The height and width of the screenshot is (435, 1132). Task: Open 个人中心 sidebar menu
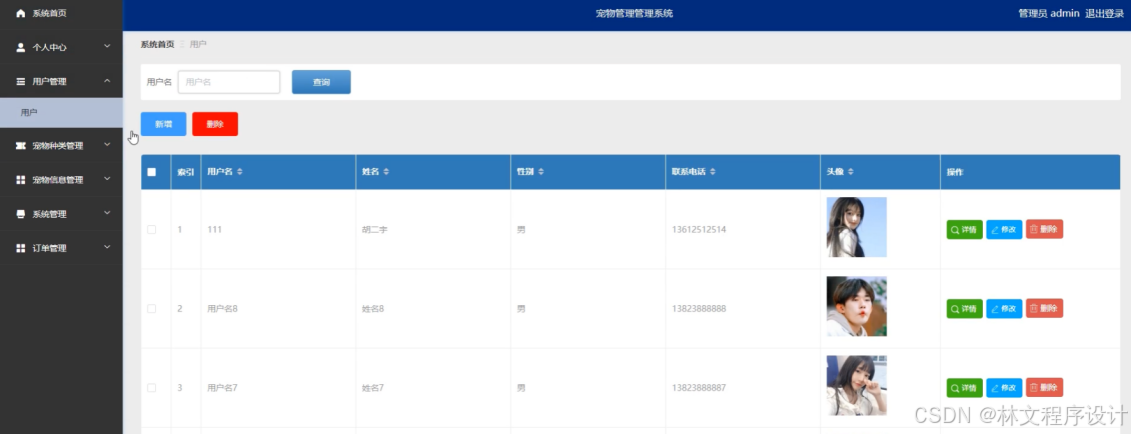pos(61,47)
